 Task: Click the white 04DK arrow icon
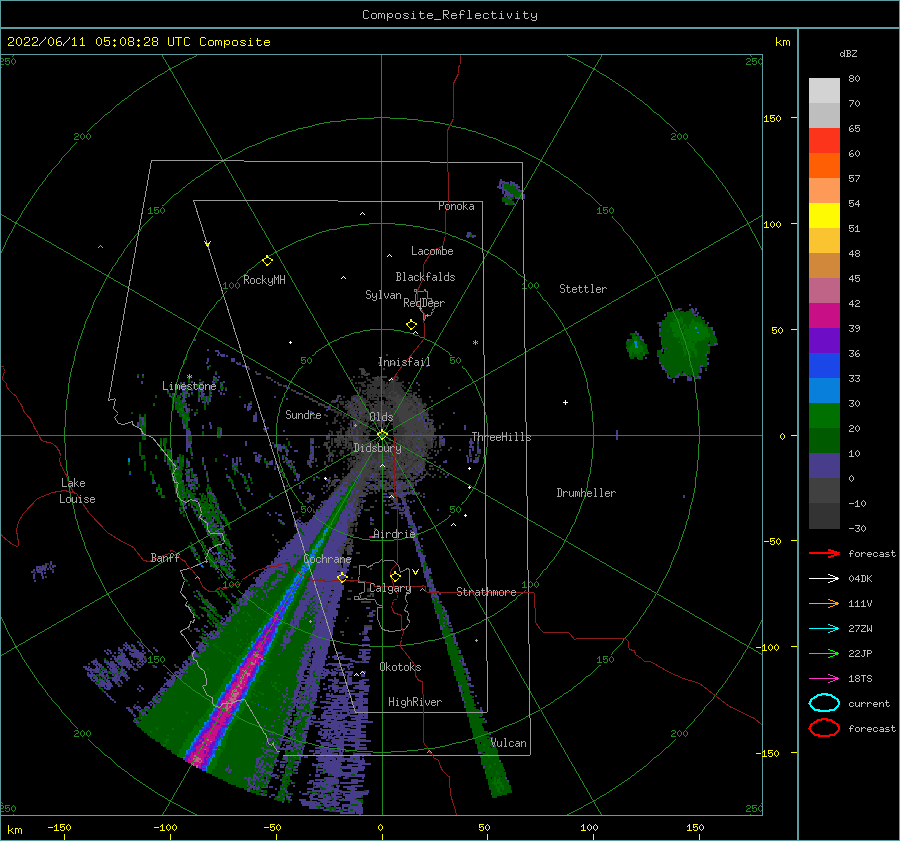coord(824,579)
